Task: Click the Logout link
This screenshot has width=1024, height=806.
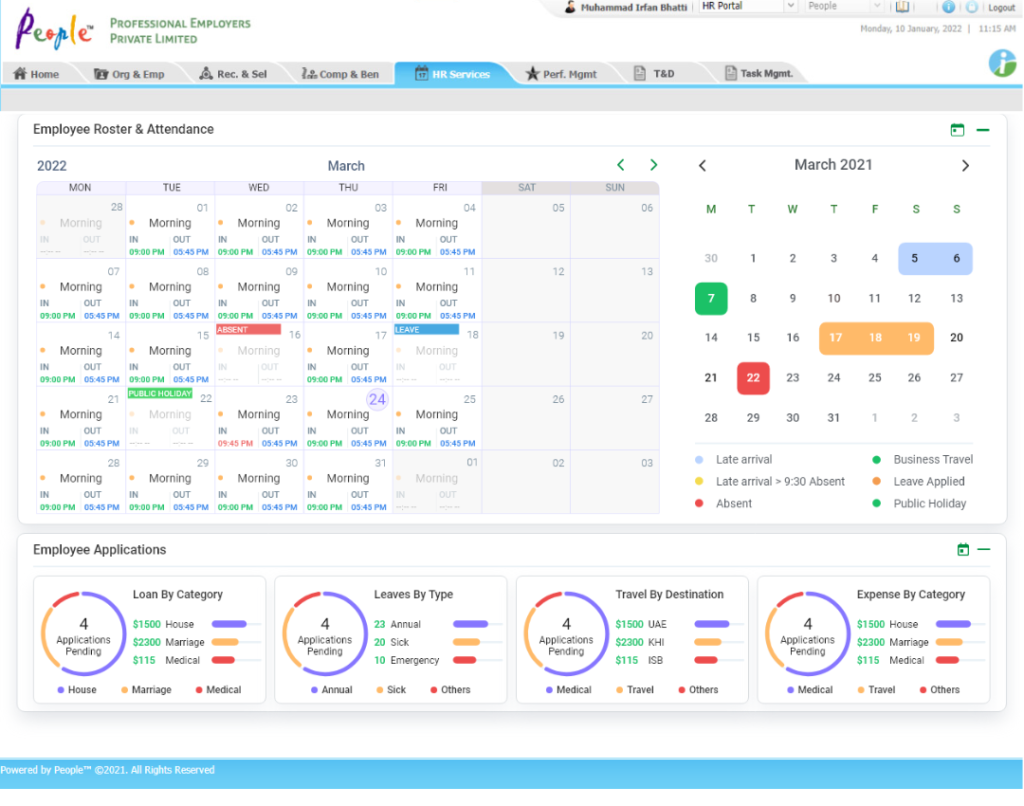Action: point(1001,8)
